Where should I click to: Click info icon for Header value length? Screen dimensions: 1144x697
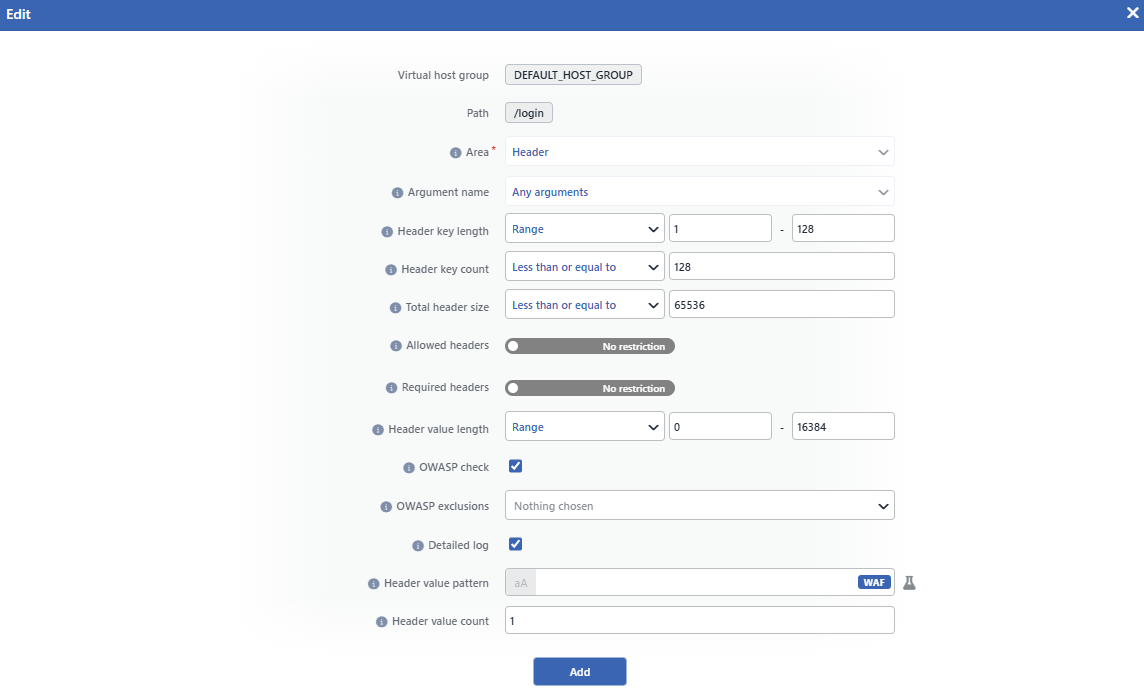(x=377, y=429)
